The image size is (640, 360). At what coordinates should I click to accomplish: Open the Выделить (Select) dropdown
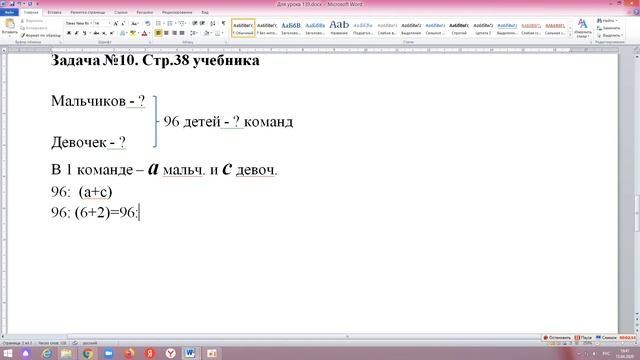pos(609,35)
